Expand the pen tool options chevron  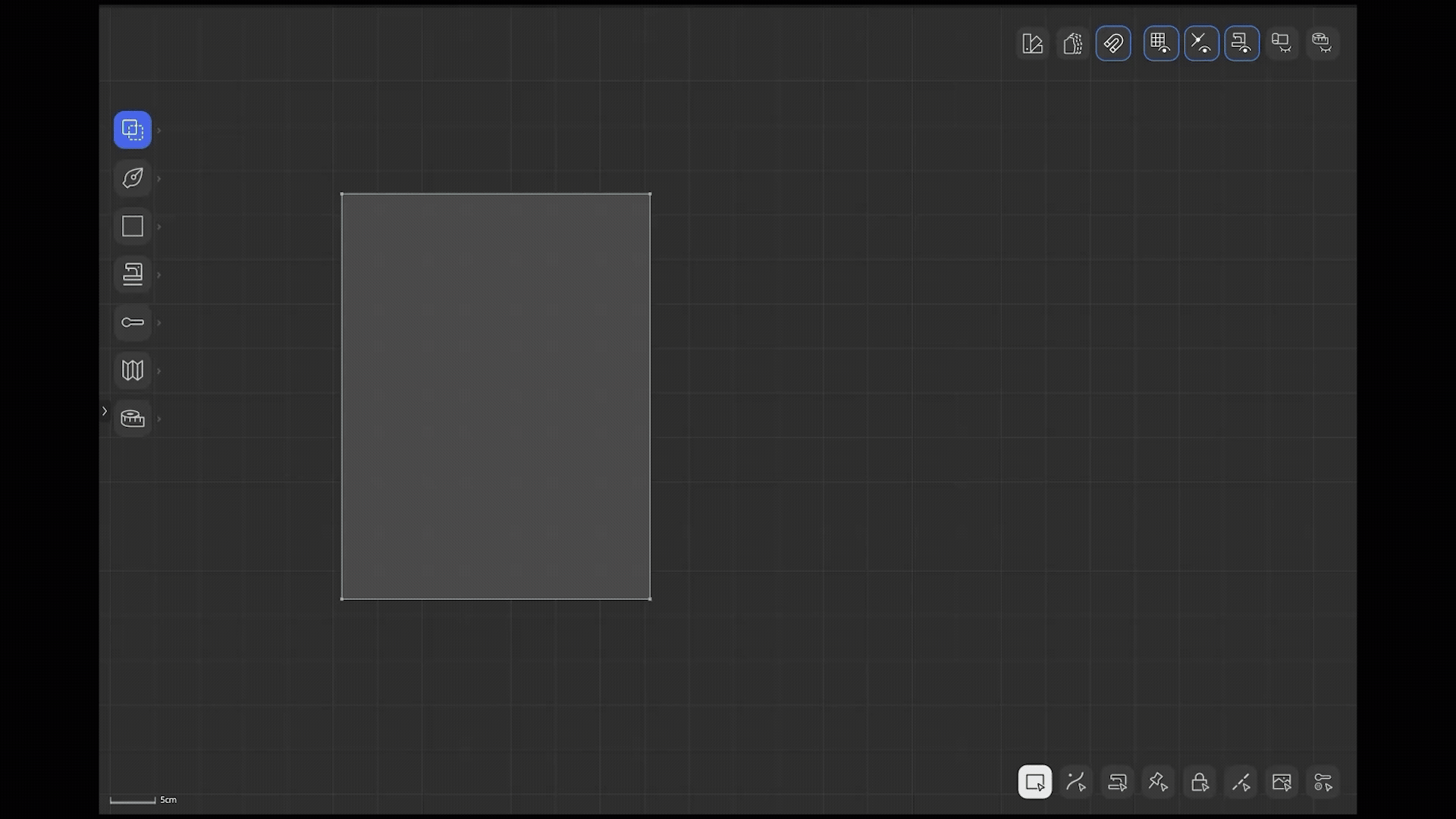(x=159, y=179)
